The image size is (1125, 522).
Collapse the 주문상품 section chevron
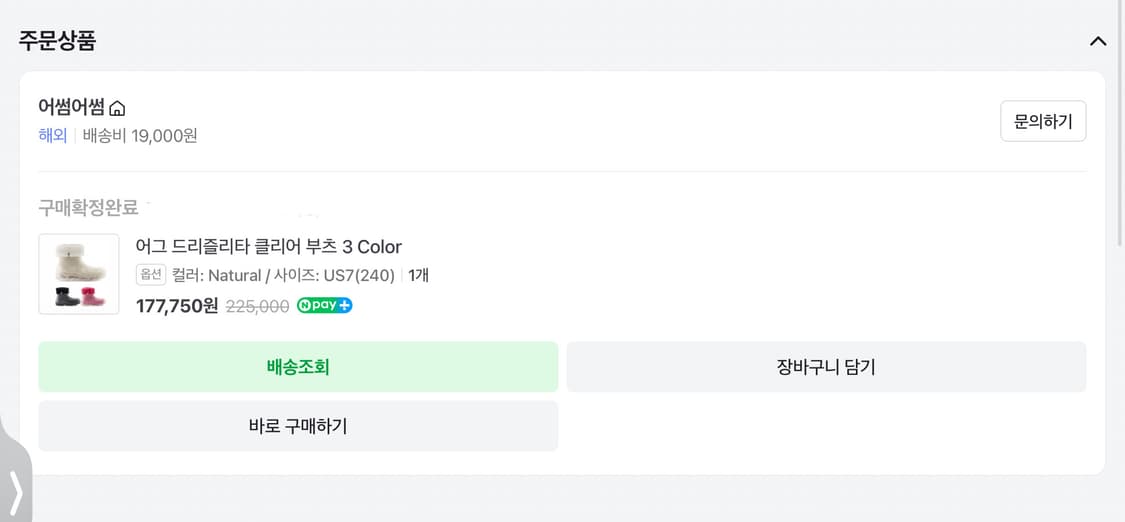tap(1097, 41)
